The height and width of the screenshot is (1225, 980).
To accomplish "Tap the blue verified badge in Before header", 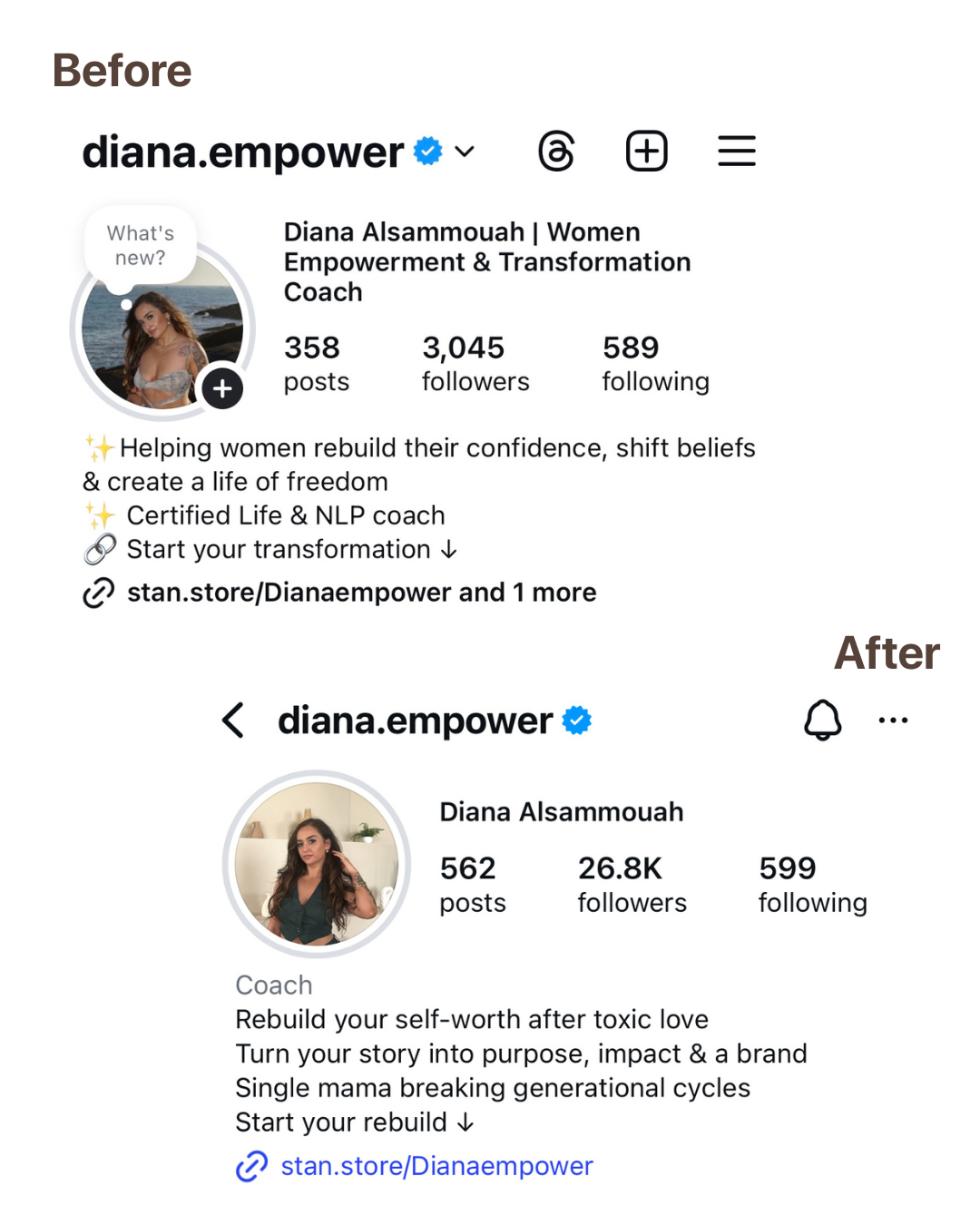I will [x=428, y=151].
